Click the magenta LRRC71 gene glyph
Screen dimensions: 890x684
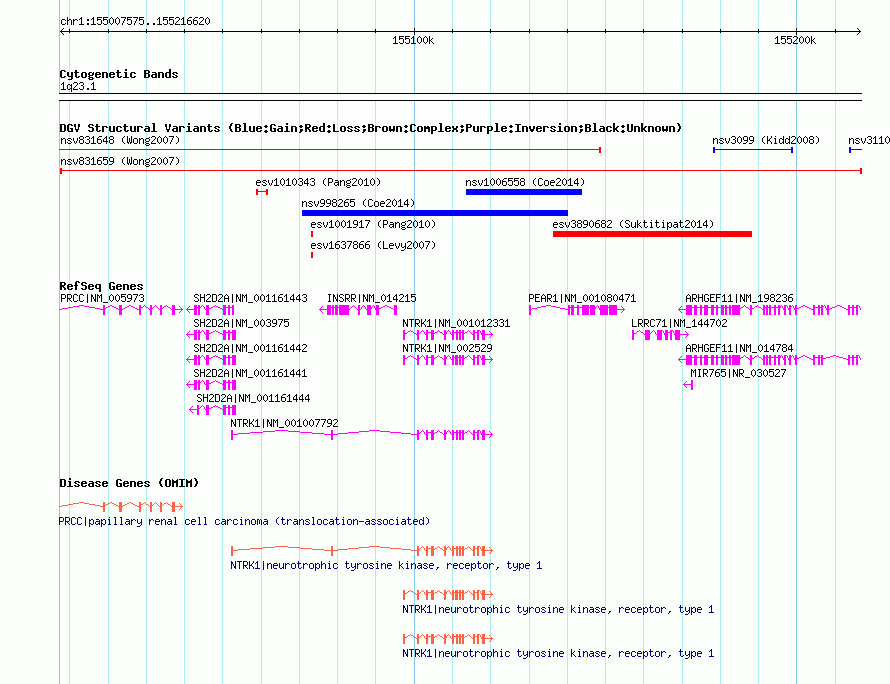point(660,335)
